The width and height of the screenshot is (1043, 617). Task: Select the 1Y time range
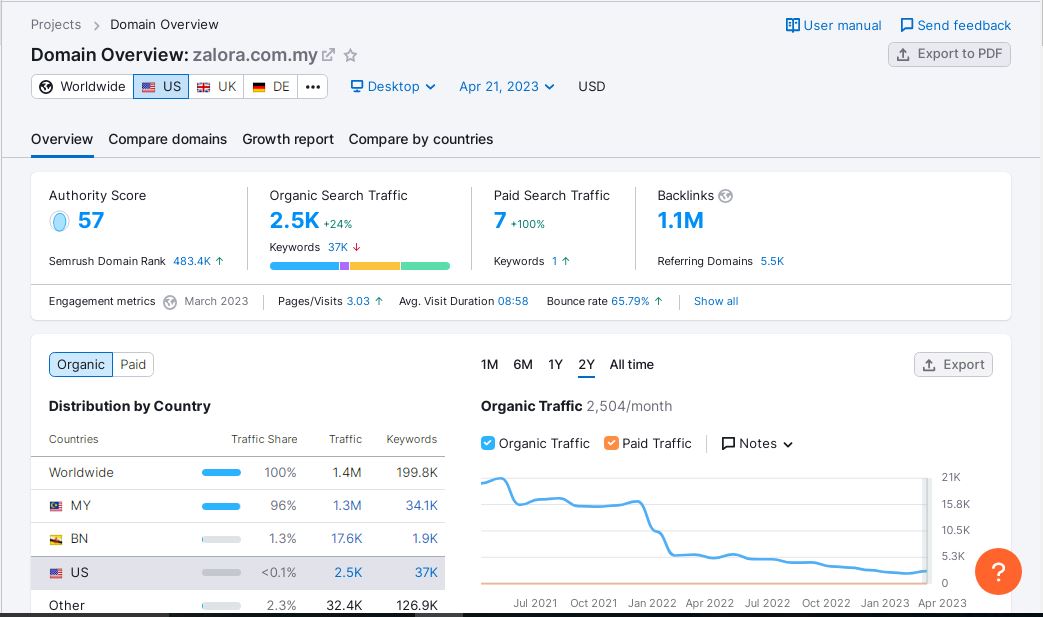point(555,365)
